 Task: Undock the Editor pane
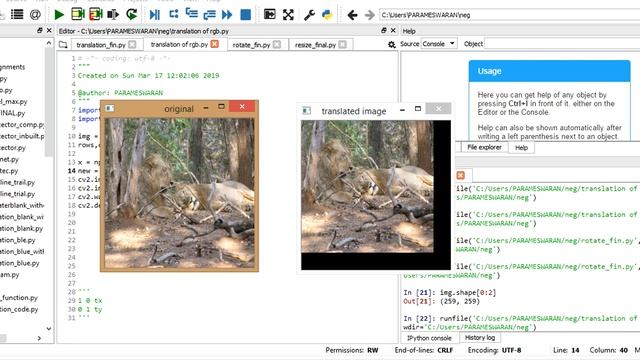(x=384, y=31)
